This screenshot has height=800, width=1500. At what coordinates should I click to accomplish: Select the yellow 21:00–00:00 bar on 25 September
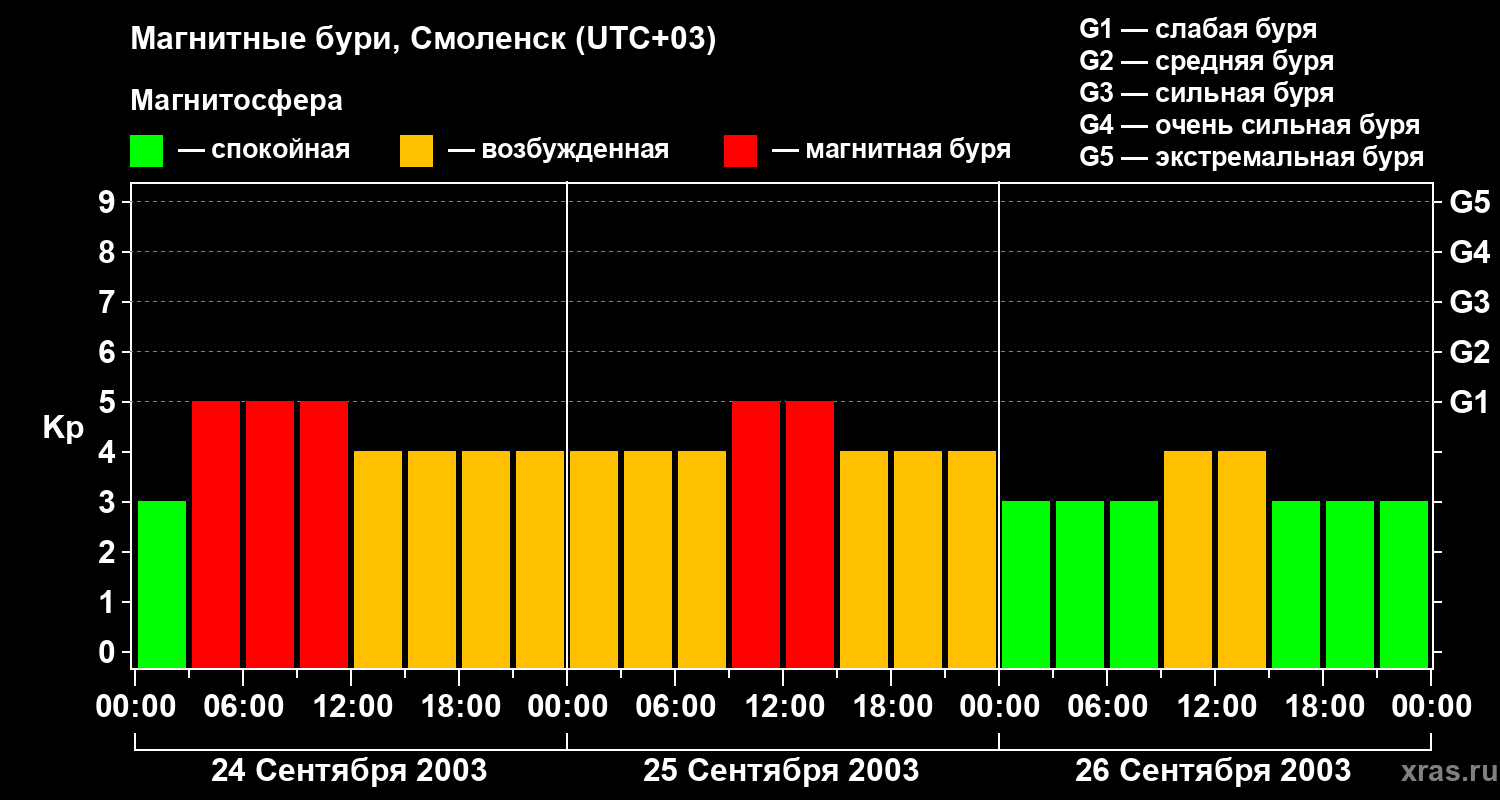click(972, 560)
